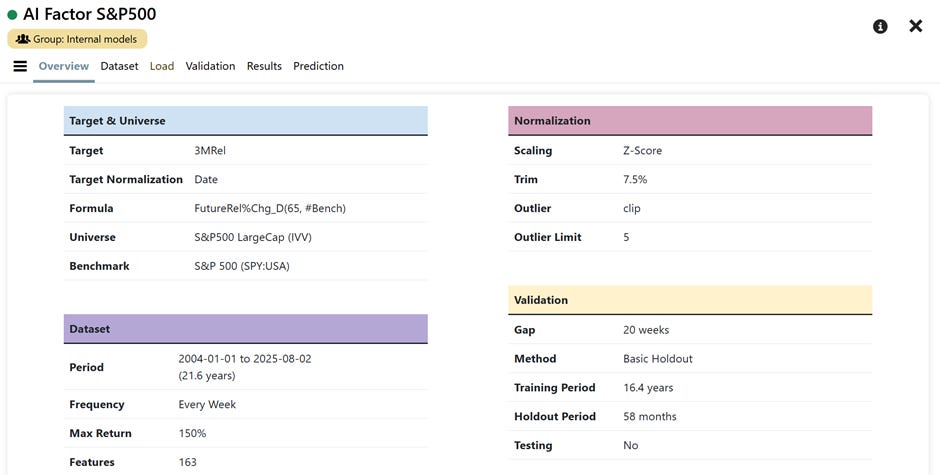Viewport: 940px width, 475px height.
Task: Select the 3MRel target value
Action: [x=210, y=151]
